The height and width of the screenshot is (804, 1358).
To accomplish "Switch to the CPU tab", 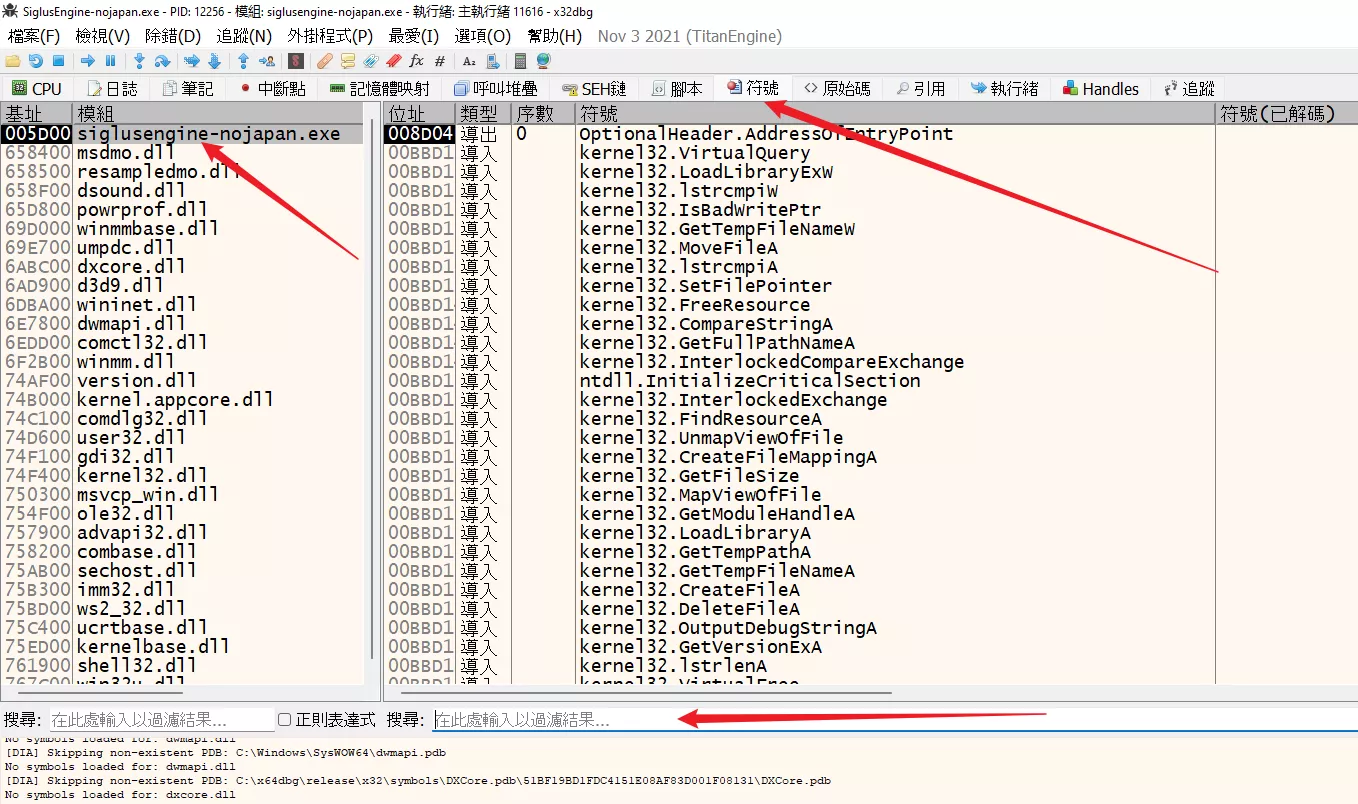I will coord(37,88).
